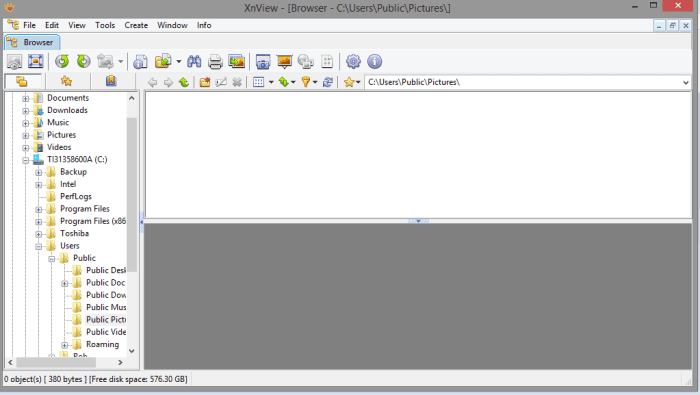The height and width of the screenshot is (395, 700).
Task: Click into the path address field
Action: pos(522,83)
